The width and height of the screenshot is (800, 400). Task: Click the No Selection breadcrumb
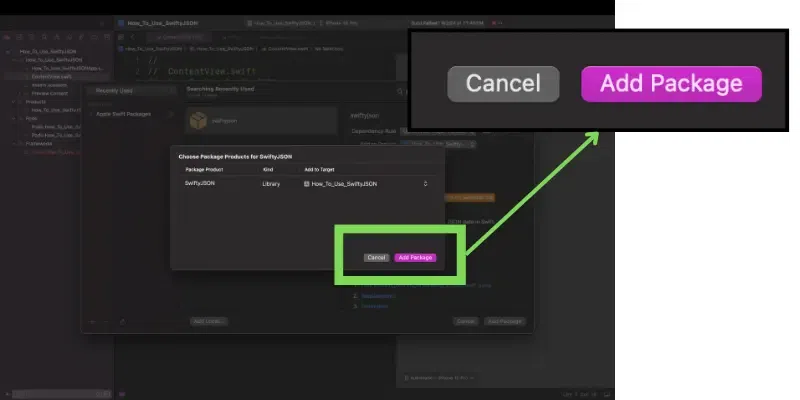point(329,49)
